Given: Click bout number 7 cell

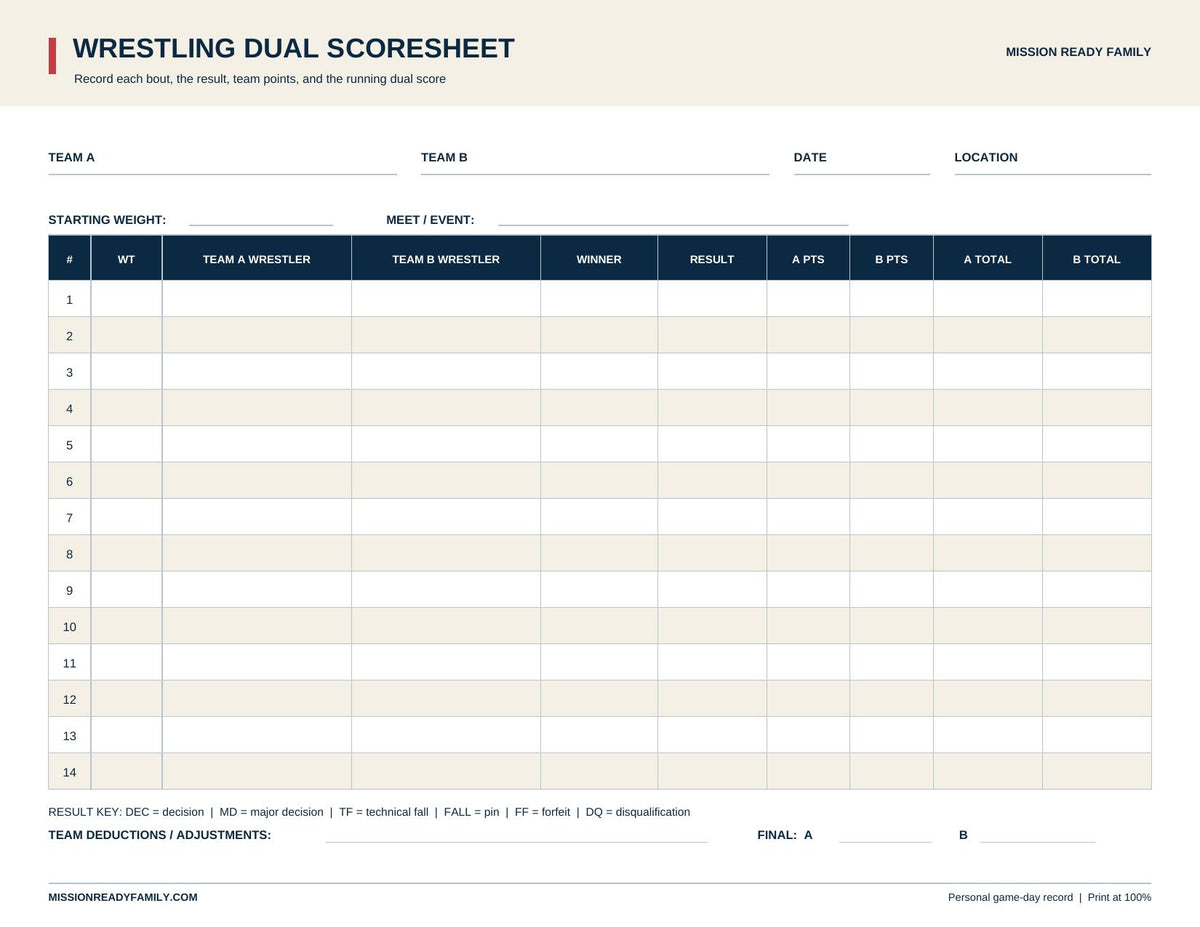Looking at the screenshot, I should [x=69, y=517].
